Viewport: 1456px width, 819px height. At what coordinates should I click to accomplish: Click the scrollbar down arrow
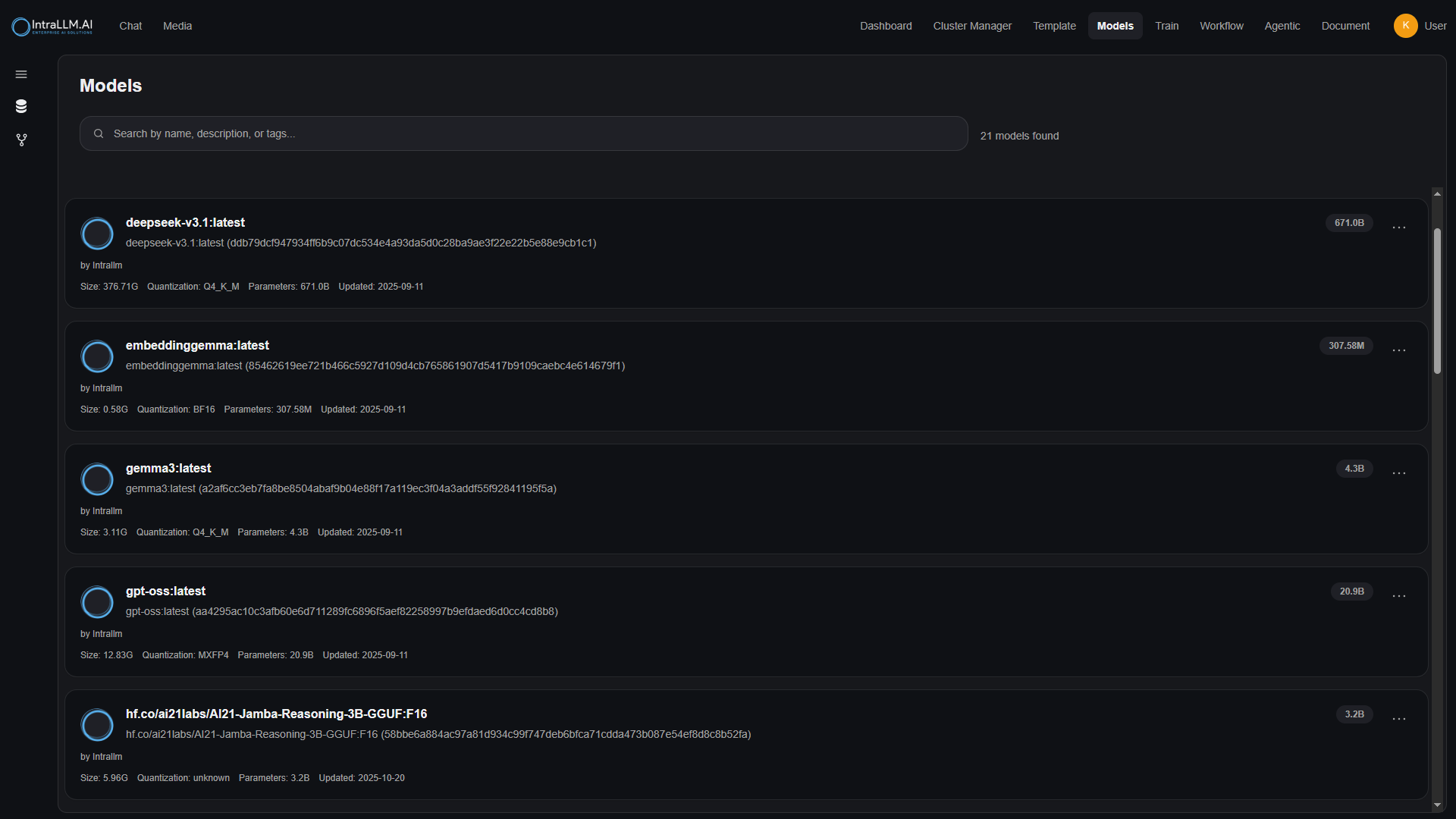(x=1436, y=805)
